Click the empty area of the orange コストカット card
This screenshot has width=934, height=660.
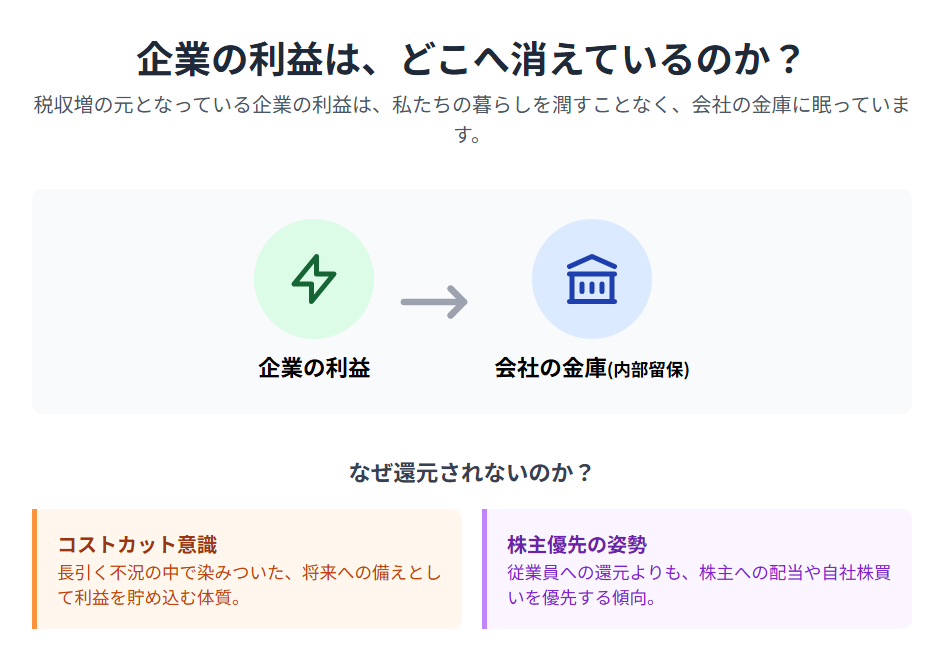point(380,535)
